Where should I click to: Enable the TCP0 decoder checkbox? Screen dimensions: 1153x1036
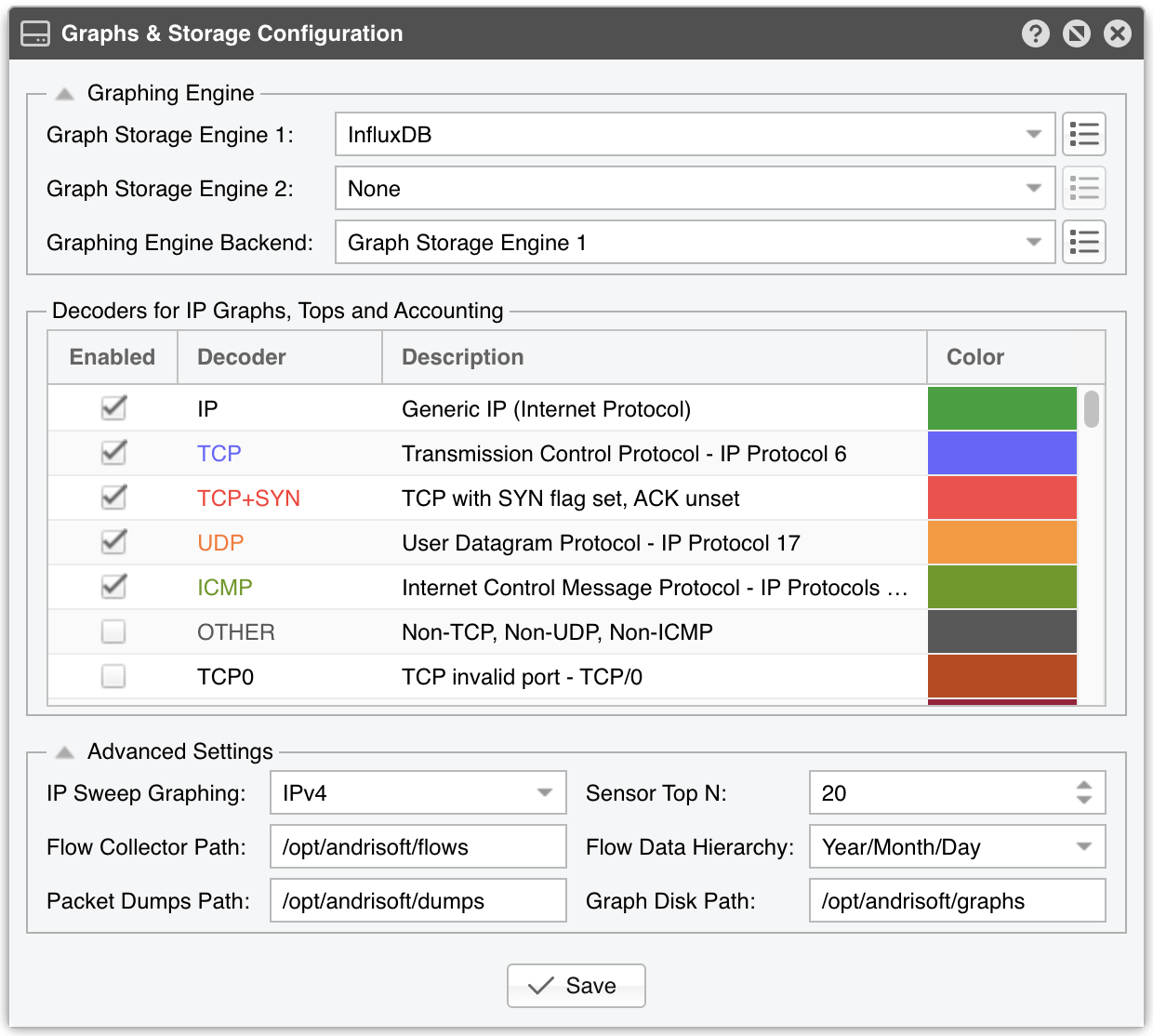coord(113,676)
